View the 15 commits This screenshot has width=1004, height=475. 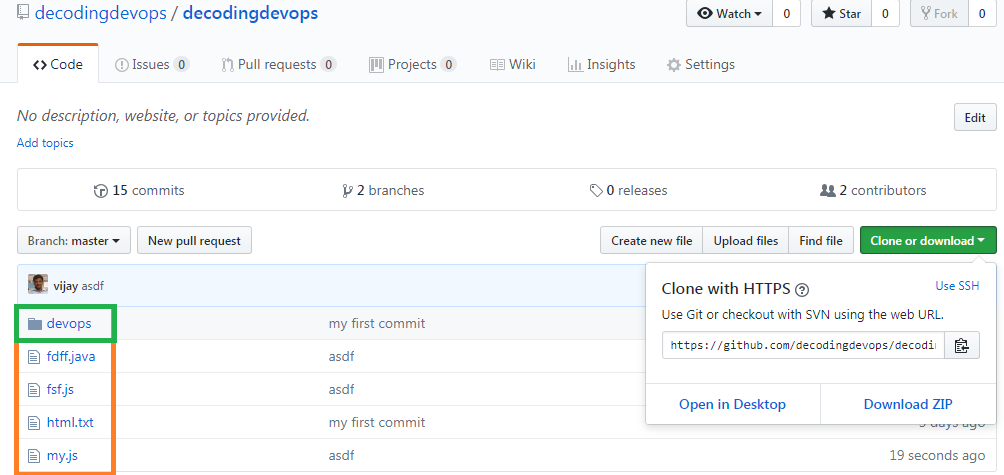pos(139,190)
